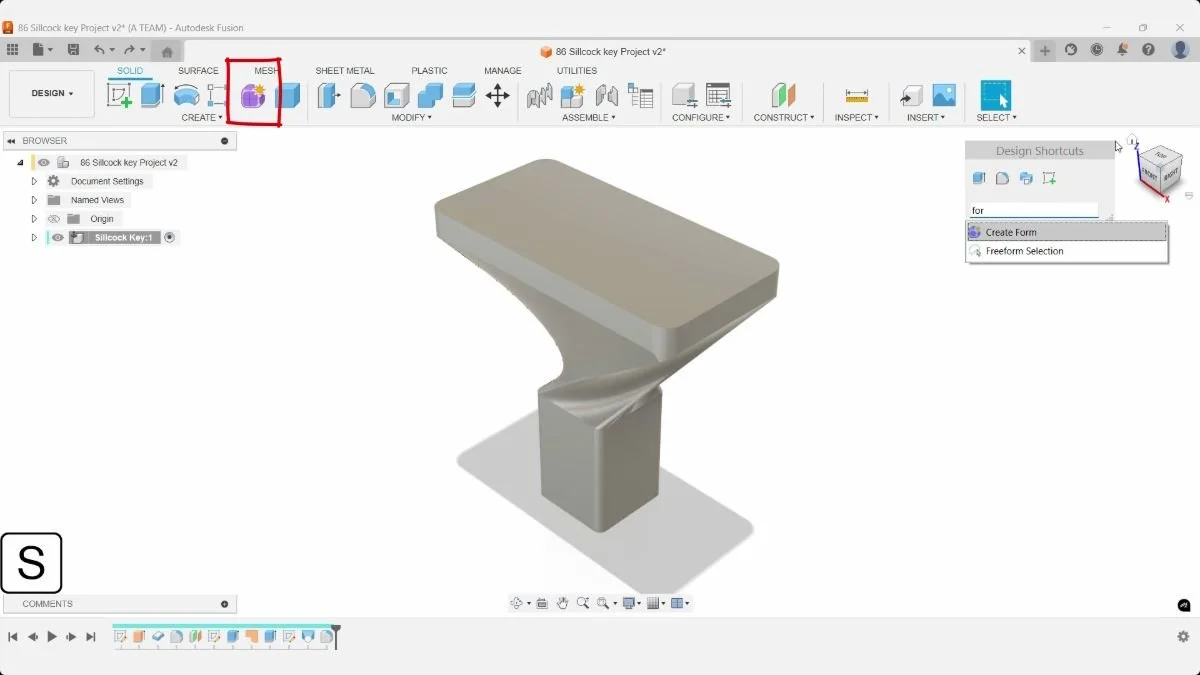
Task: Click the purple Create Form icon
Action: pyautogui.click(x=253, y=96)
